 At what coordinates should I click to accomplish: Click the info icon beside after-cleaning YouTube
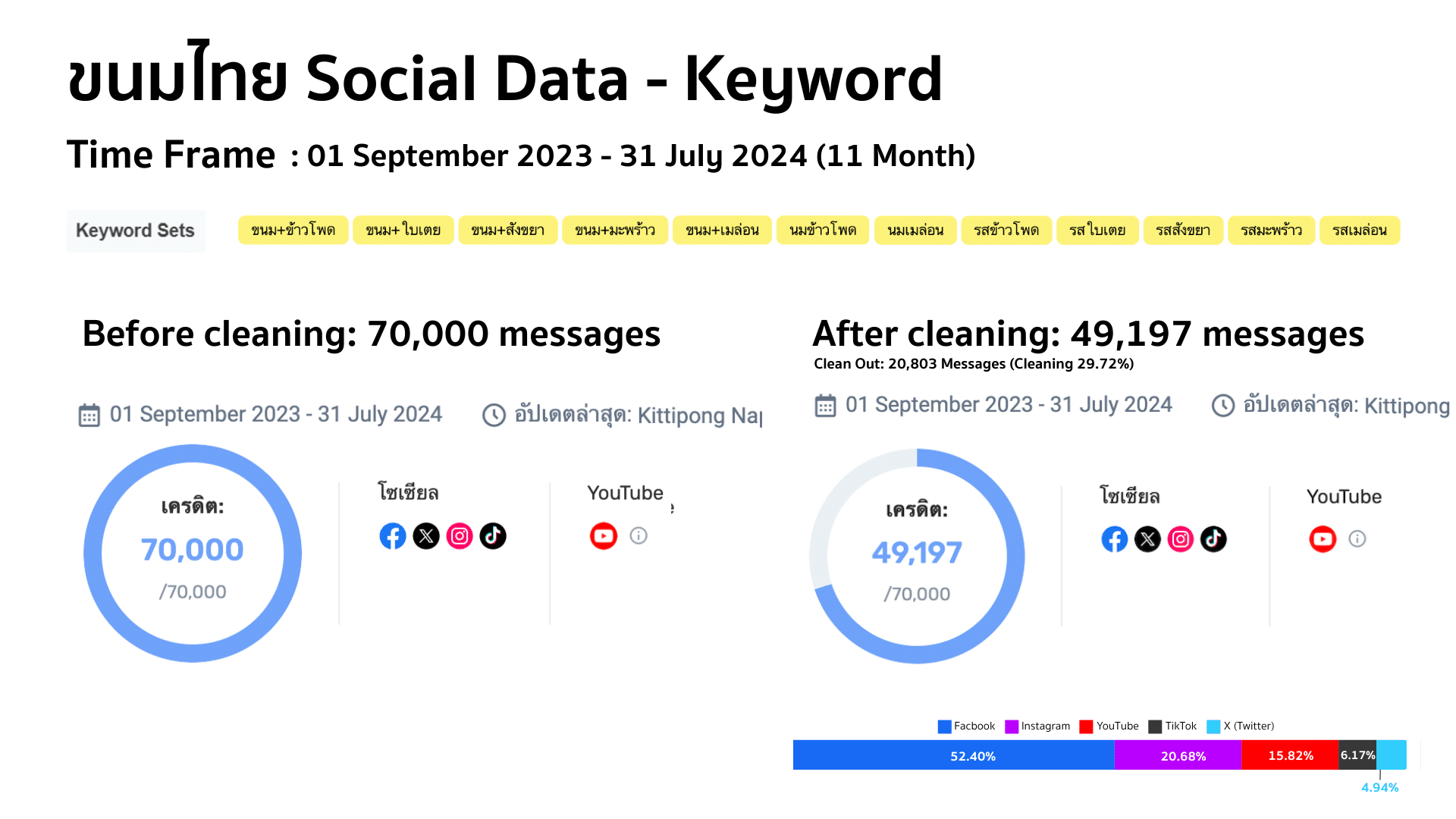1357,539
